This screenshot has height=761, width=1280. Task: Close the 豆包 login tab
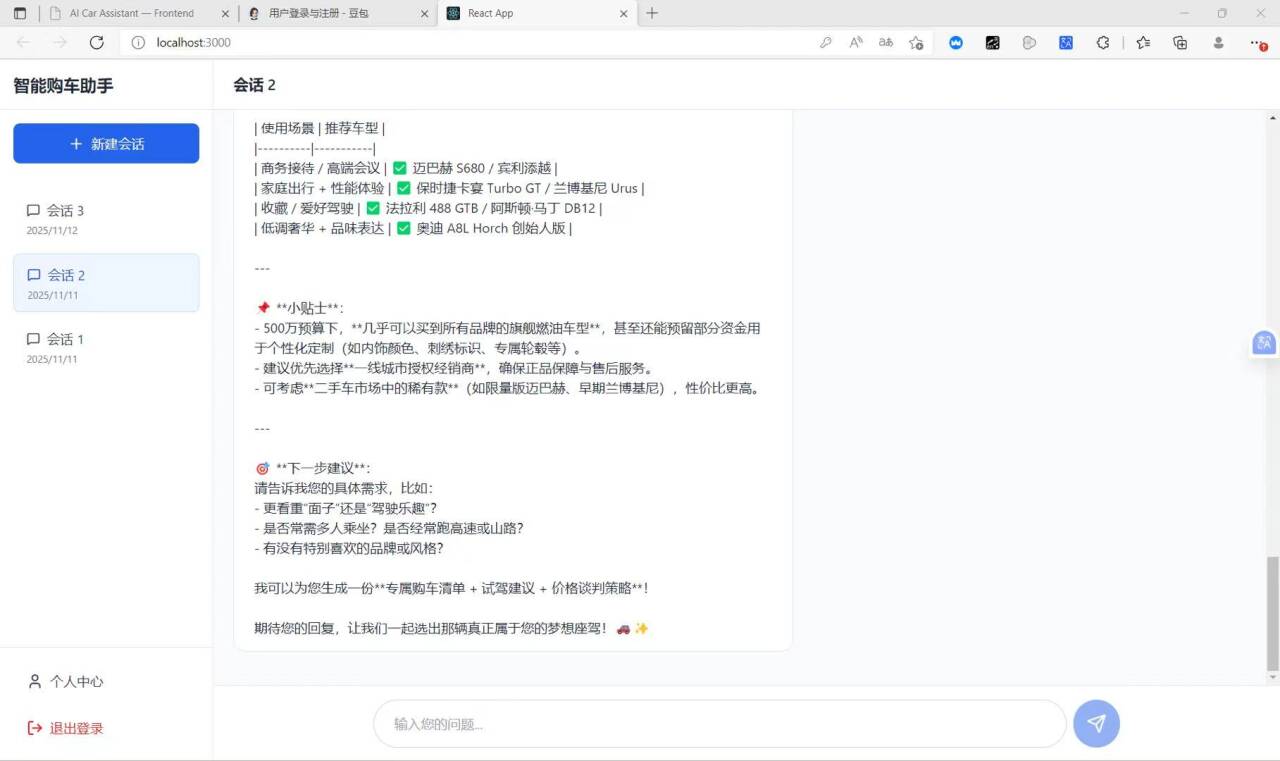pos(424,14)
